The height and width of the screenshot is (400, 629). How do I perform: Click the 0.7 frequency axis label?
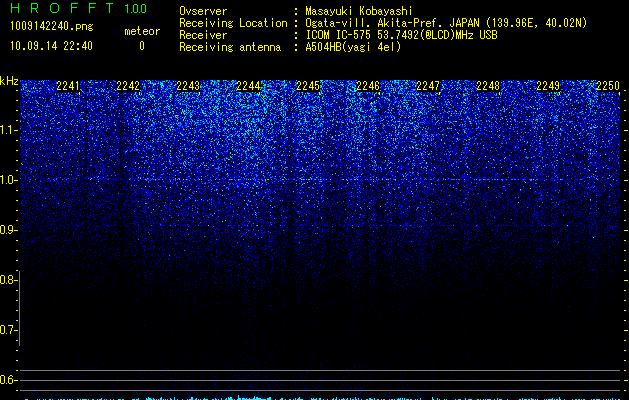8,330
